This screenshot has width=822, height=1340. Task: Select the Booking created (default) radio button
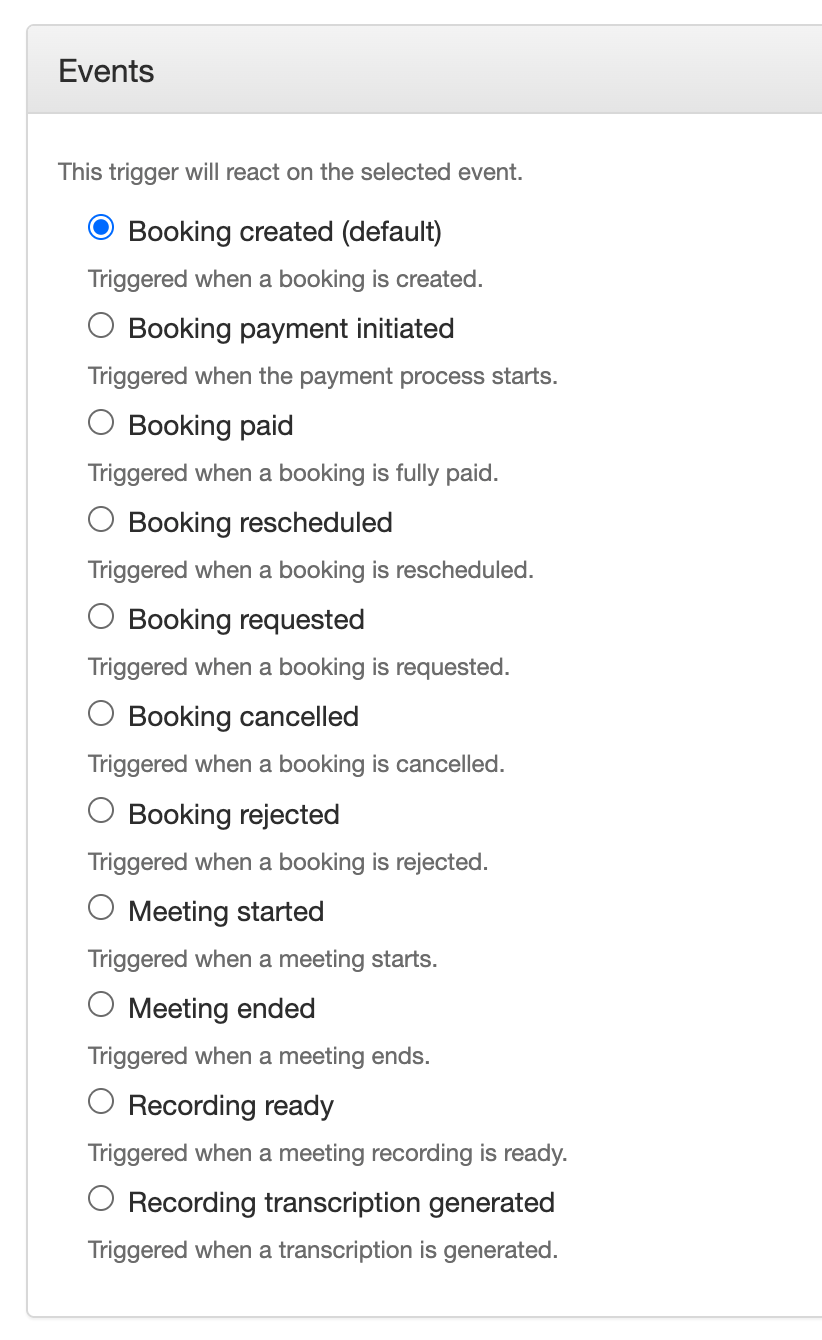pyautogui.click(x=101, y=229)
